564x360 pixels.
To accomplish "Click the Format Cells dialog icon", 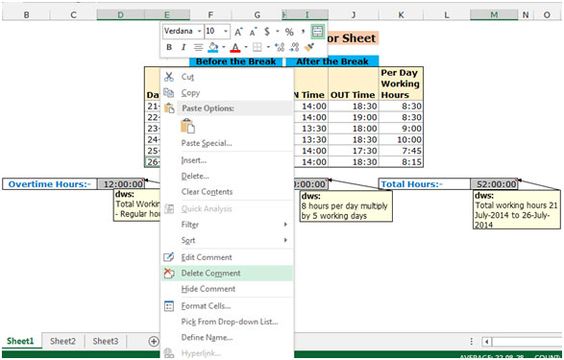I will pyautogui.click(x=169, y=306).
